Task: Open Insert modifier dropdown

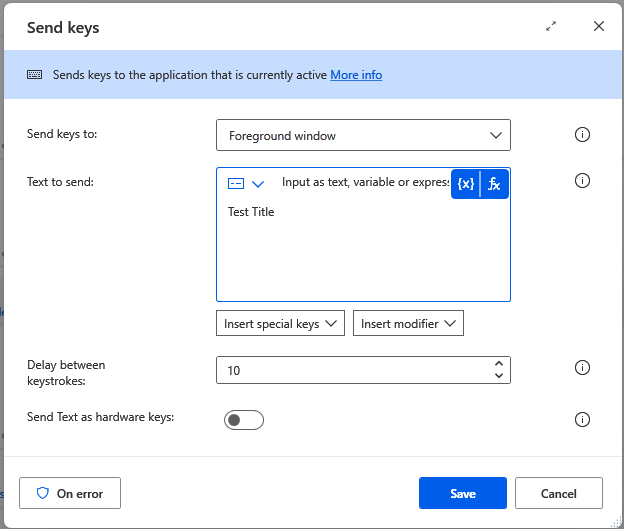Action: coord(408,323)
